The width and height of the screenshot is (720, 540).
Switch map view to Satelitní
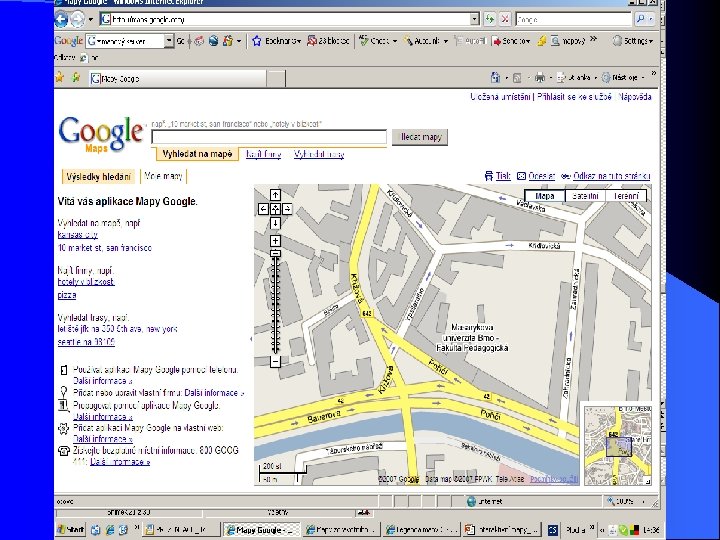click(585, 196)
